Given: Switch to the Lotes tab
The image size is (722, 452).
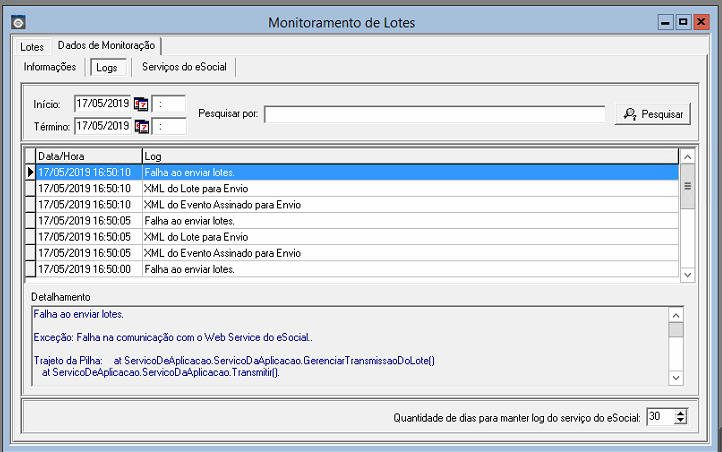Looking at the screenshot, I should pyautogui.click(x=32, y=47).
